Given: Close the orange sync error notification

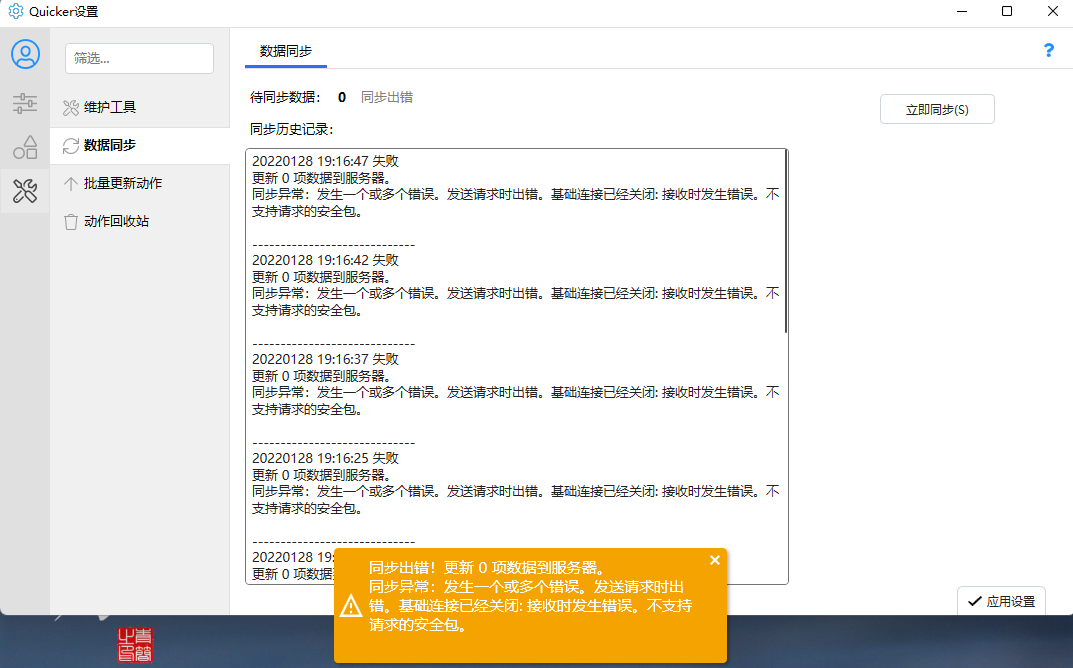Looking at the screenshot, I should [714, 560].
